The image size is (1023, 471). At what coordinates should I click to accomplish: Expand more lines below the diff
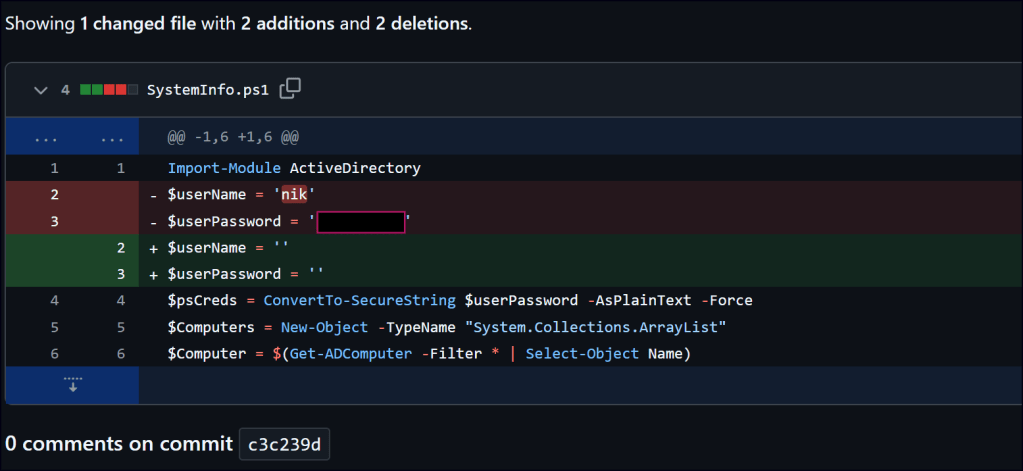(72, 385)
